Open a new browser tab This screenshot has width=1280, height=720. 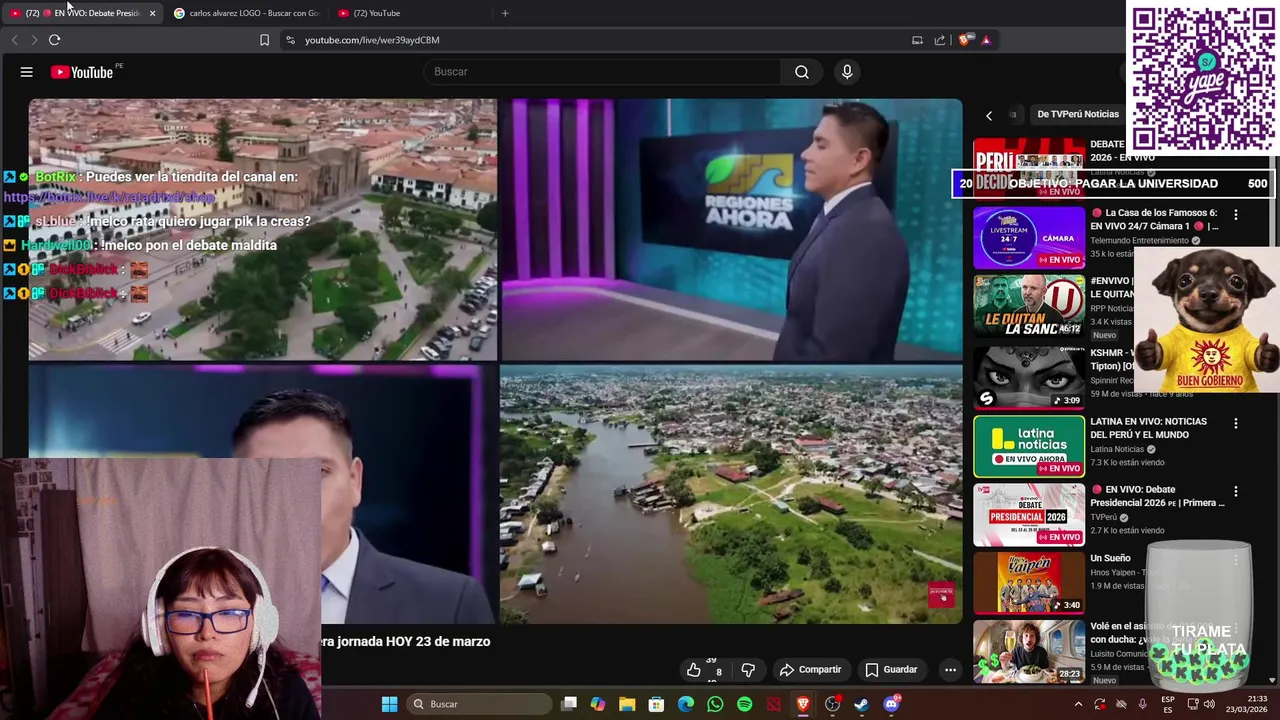505,13
